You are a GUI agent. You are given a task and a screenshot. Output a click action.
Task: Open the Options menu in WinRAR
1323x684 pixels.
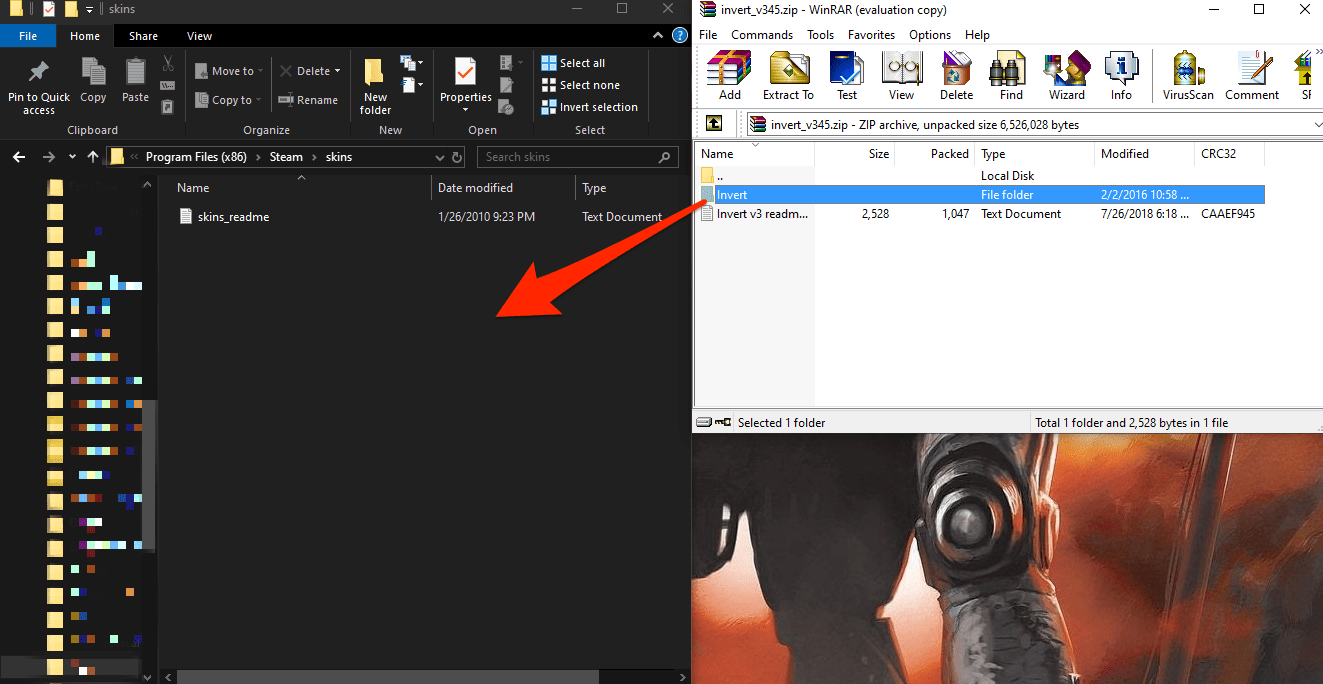point(930,34)
